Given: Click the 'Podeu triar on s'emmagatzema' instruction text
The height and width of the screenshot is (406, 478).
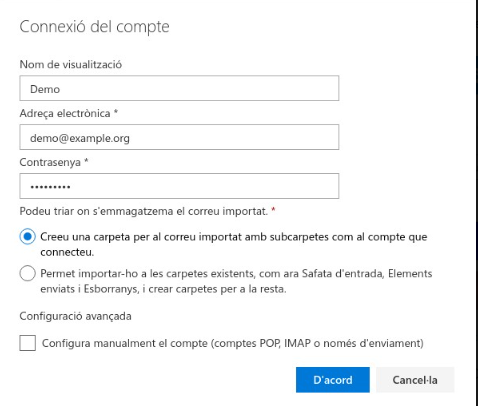Looking at the screenshot, I should coord(144,211).
